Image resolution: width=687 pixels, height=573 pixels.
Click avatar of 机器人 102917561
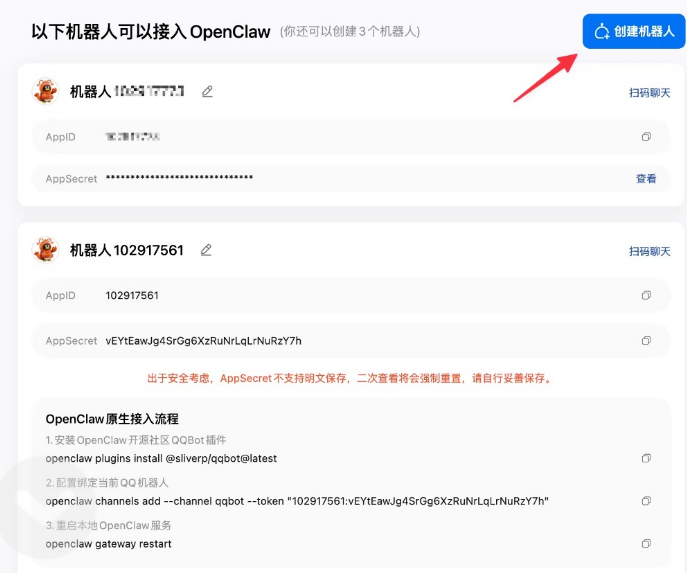46,250
